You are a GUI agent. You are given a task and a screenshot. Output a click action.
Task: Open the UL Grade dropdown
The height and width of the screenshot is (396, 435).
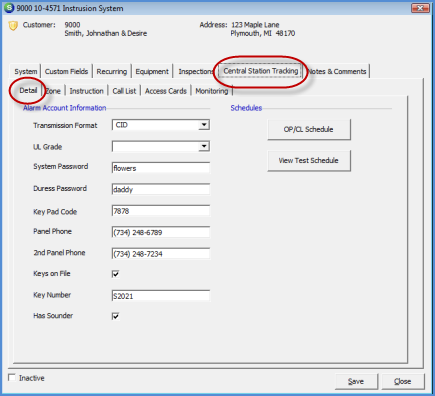(x=204, y=146)
